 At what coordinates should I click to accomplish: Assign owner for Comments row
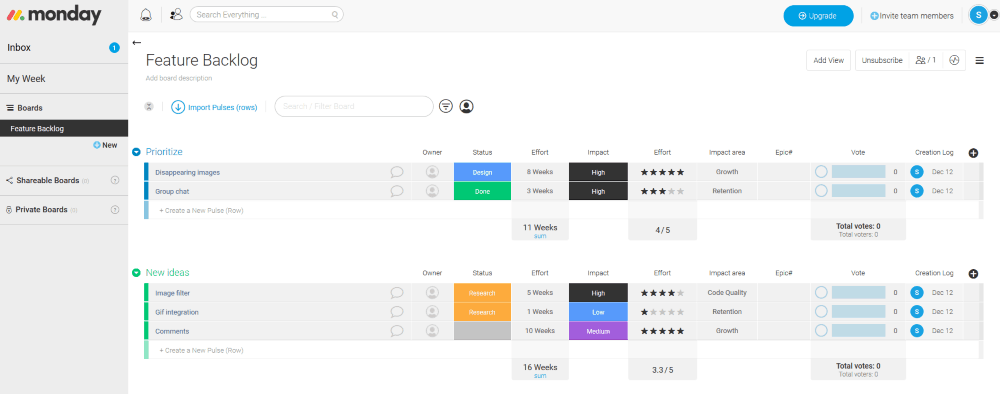(x=432, y=331)
